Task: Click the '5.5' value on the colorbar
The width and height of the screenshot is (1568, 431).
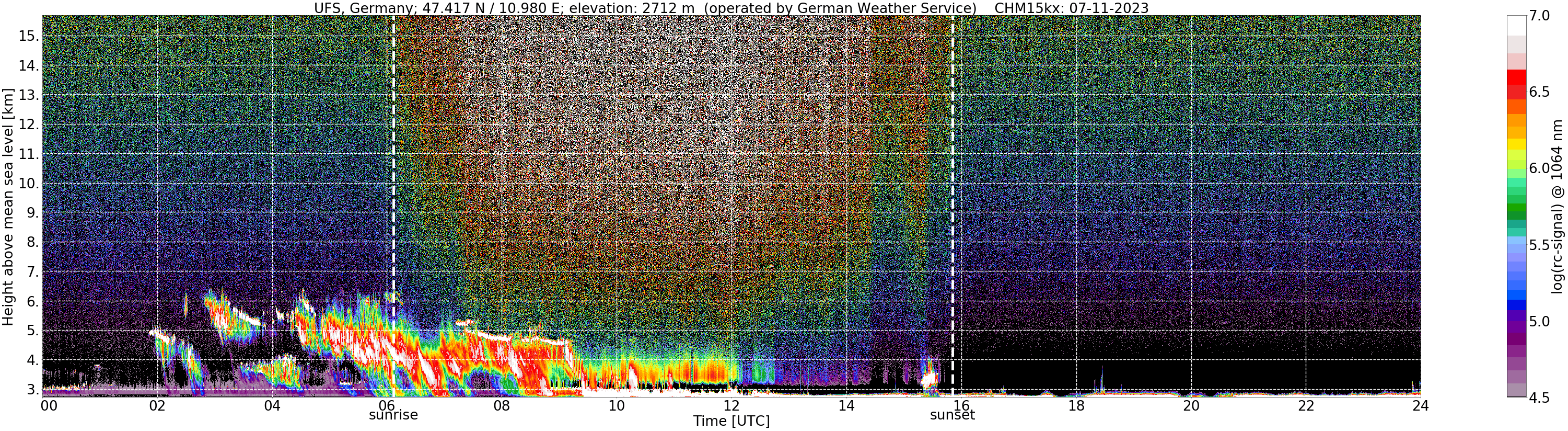Action: [1539, 245]
